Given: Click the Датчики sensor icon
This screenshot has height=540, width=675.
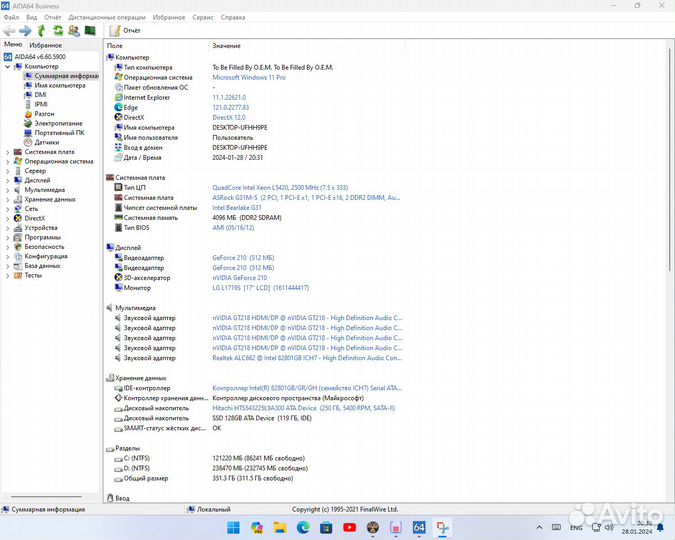Looking at the screenshot, I should (x=28, y=142).
